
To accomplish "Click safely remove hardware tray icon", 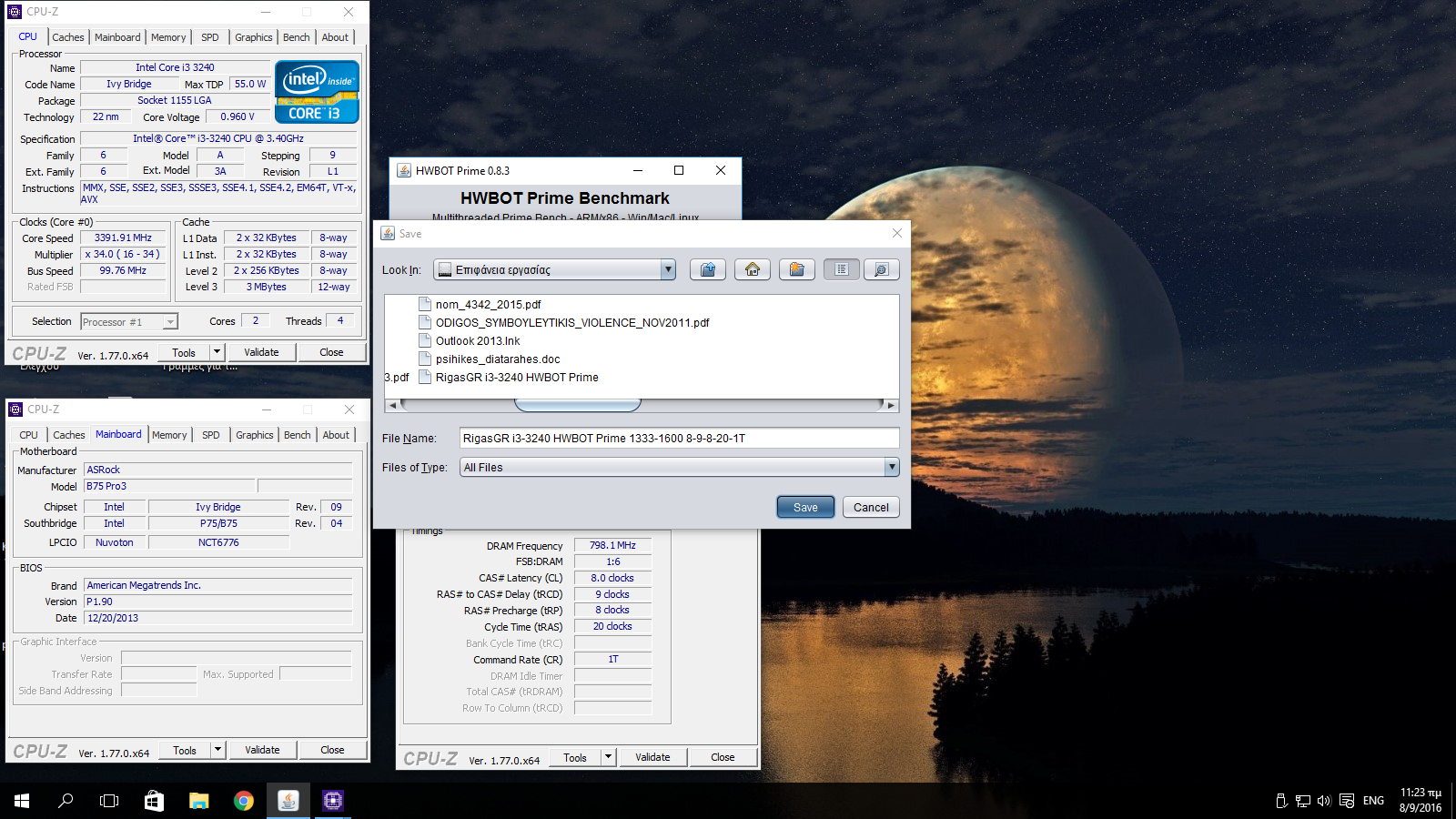I will pos(1281,801).
